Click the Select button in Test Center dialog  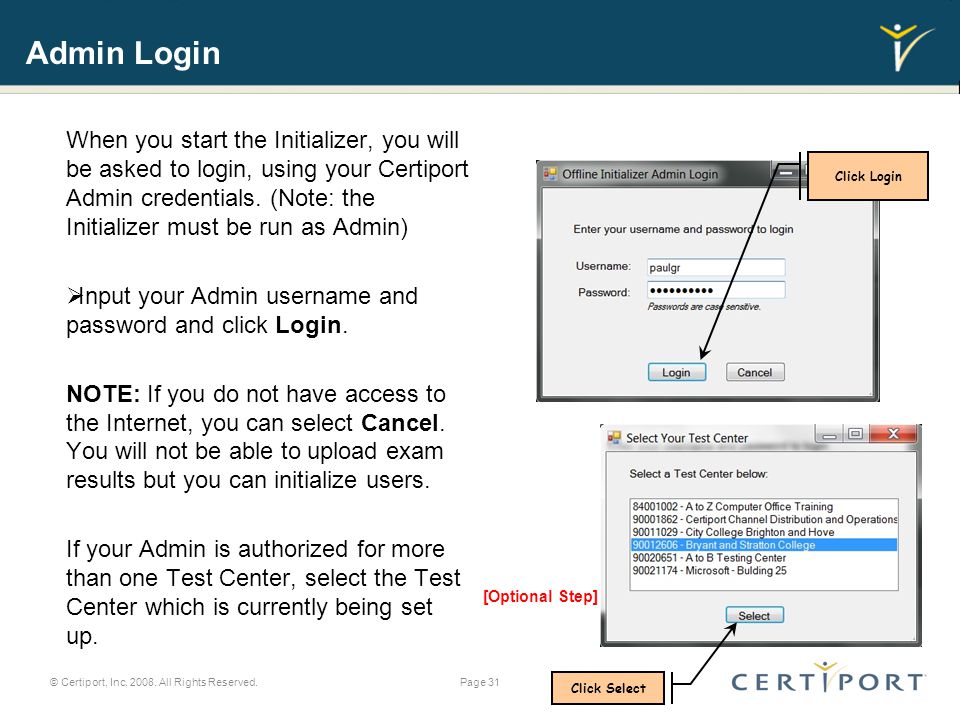click(x=754, y=615)
